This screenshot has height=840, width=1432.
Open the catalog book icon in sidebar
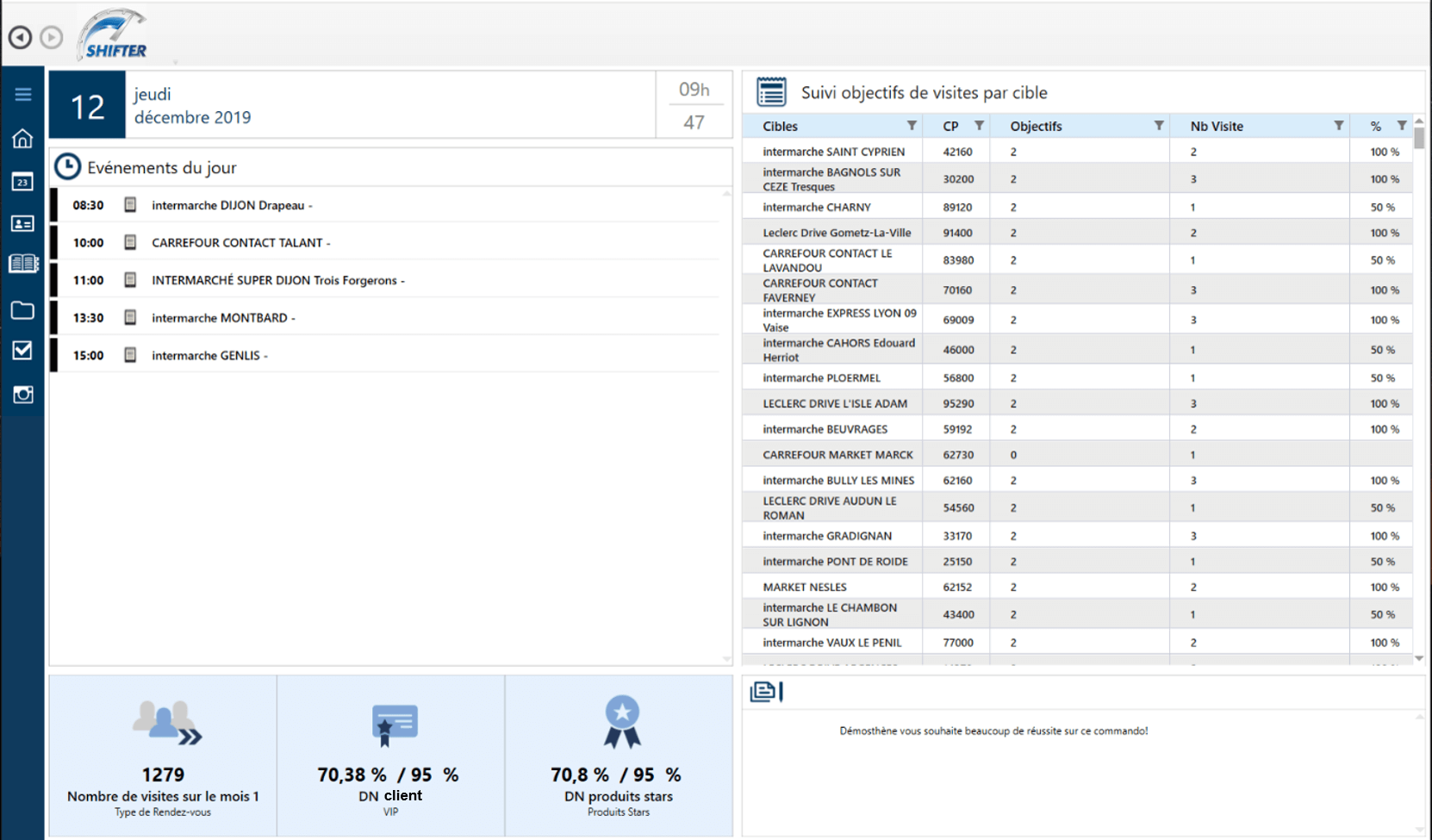click(23, 264)
